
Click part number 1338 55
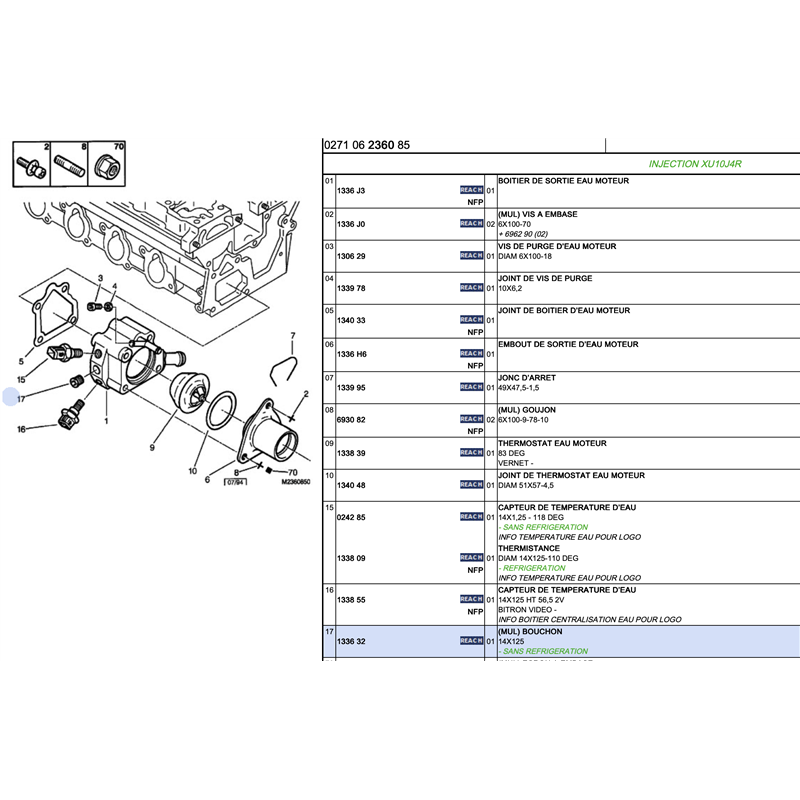pos(351,600)
